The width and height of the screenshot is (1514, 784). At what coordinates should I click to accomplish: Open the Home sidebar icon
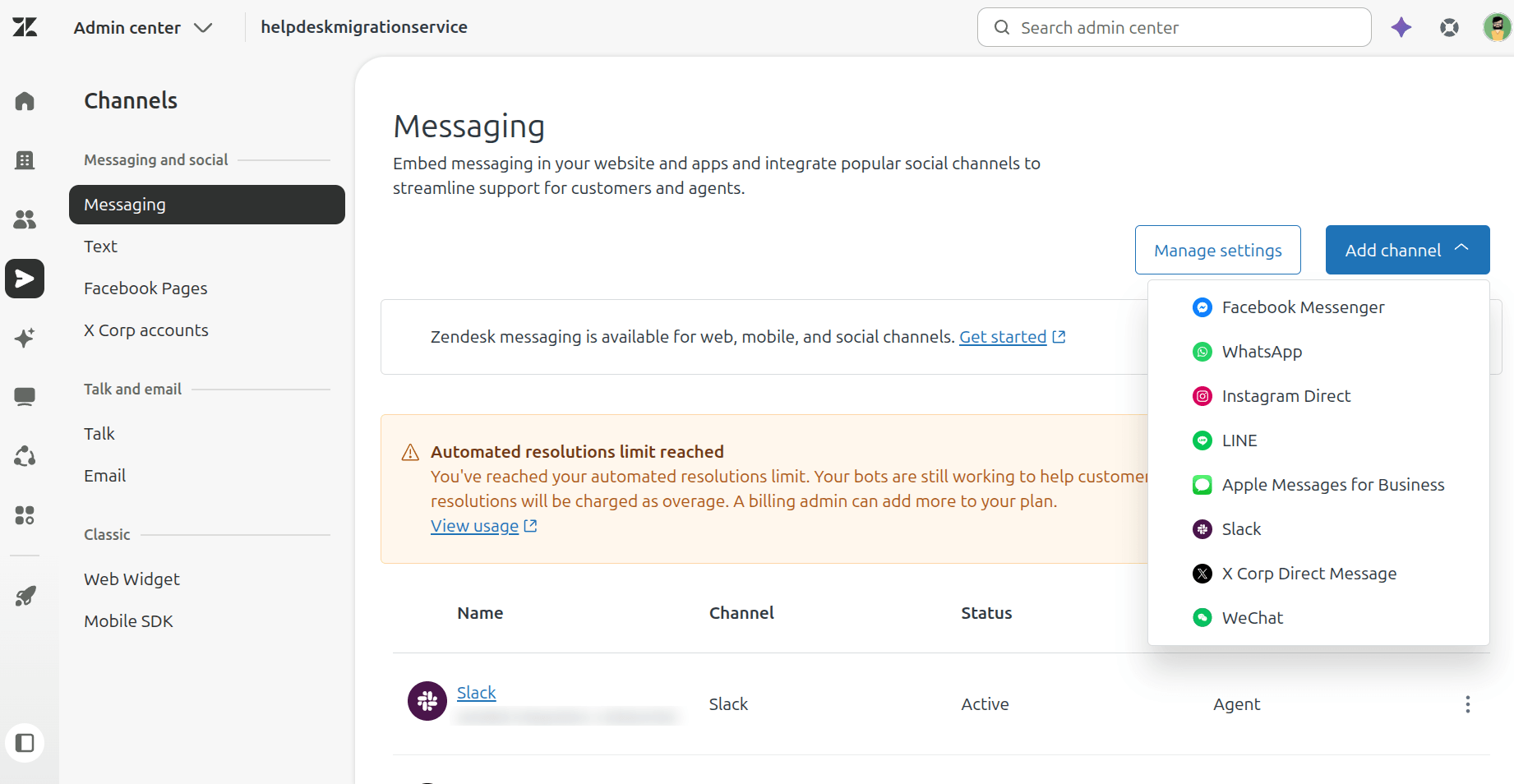tap(25, 101)
